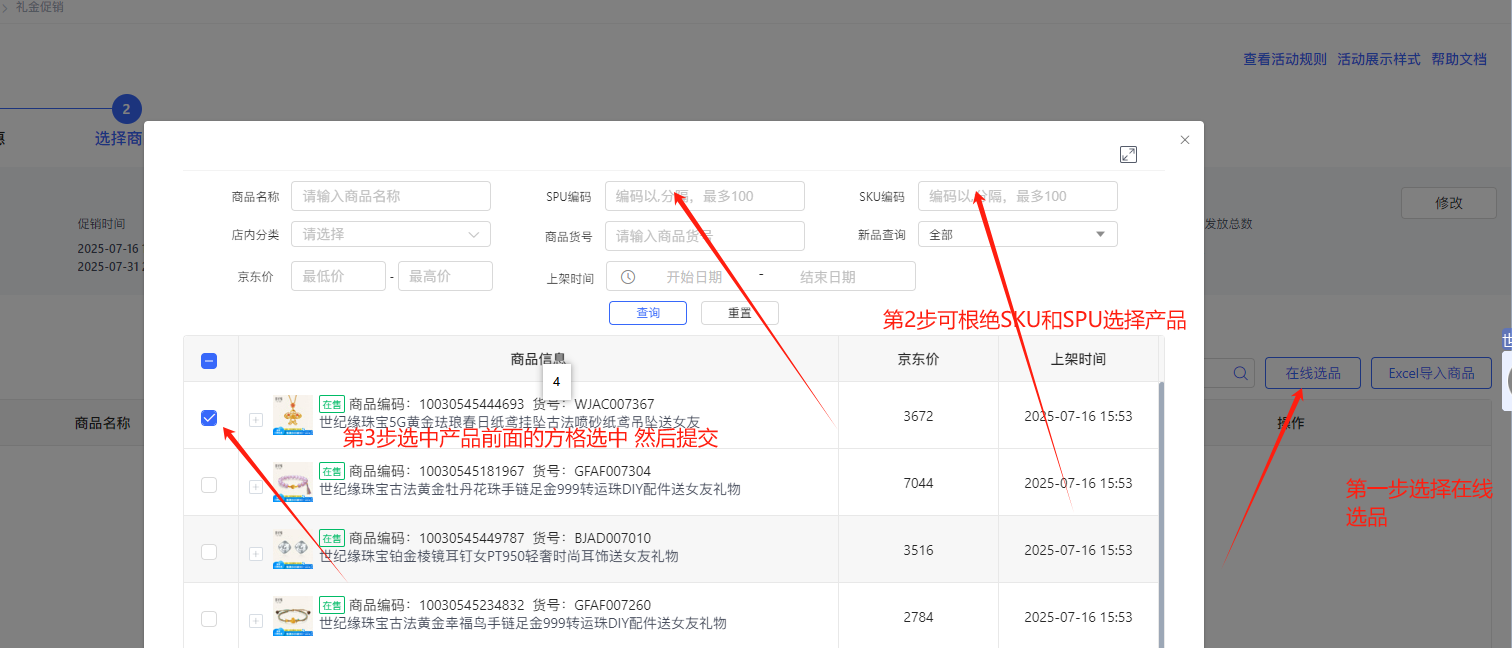Expand the plus icon of second product row
Screen dimensions: 1512x648
point(256,487)
